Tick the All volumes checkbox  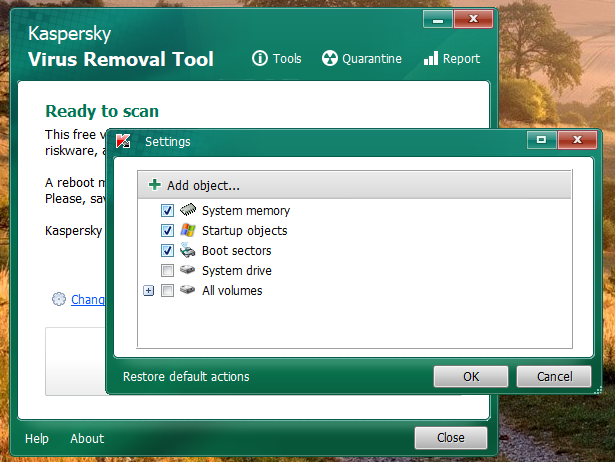(x=168, y=291)
